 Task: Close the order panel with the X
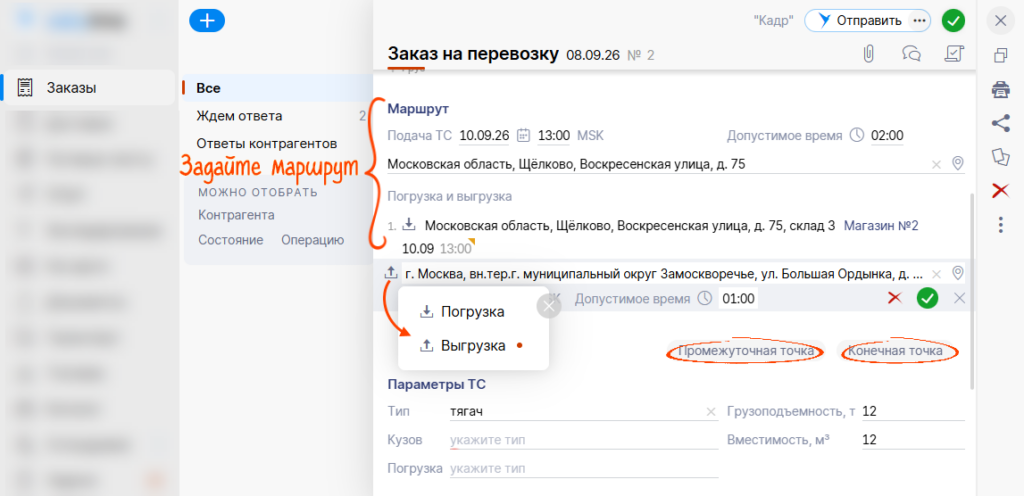pyautogui.click(x=1000, y=21)
